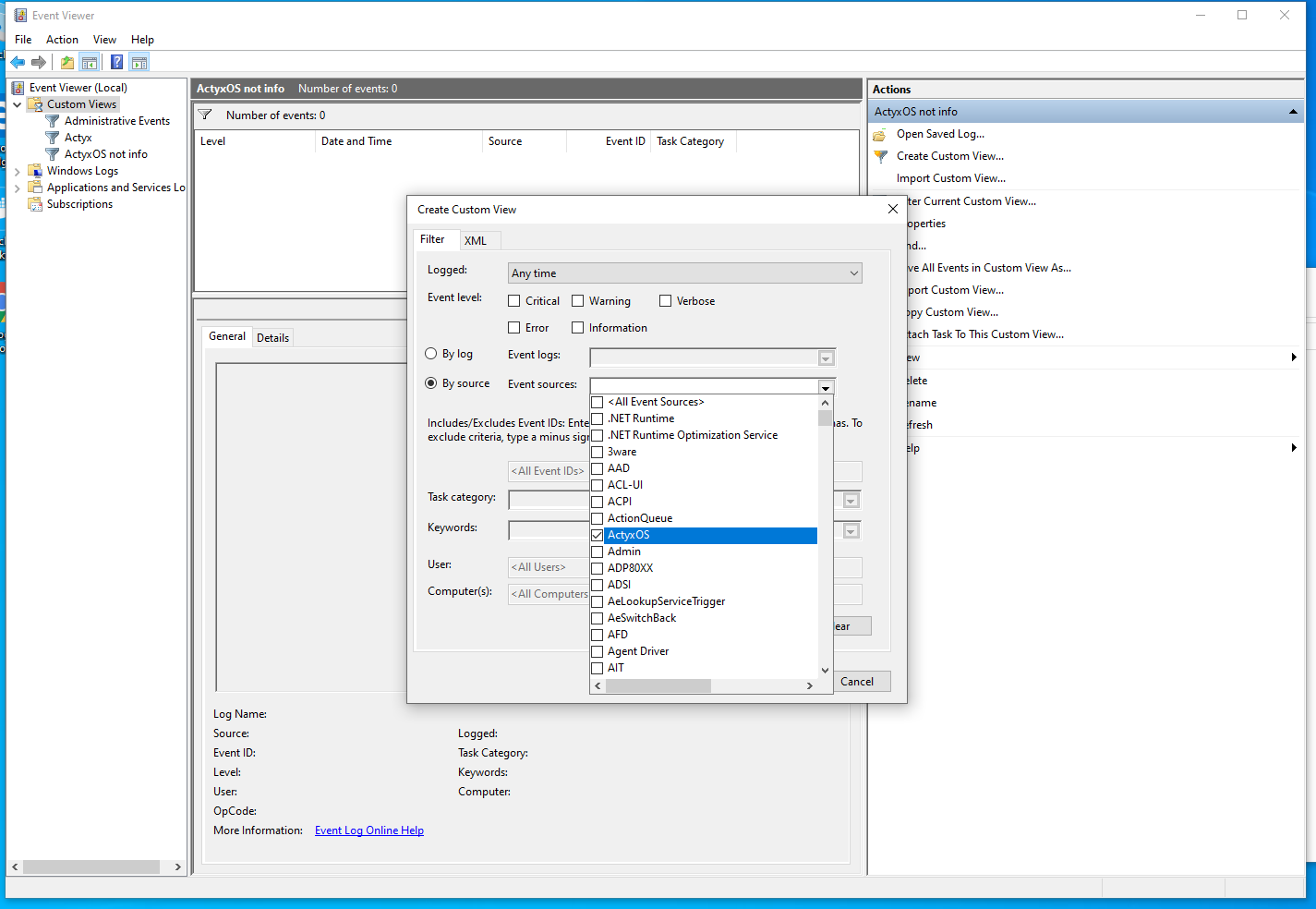Toggle the Show/Hide Console Tree toolbar icon
Image resolution: width=1316 pixels, height=909 pixels.
pyautogui.click(x=90, y=63)
